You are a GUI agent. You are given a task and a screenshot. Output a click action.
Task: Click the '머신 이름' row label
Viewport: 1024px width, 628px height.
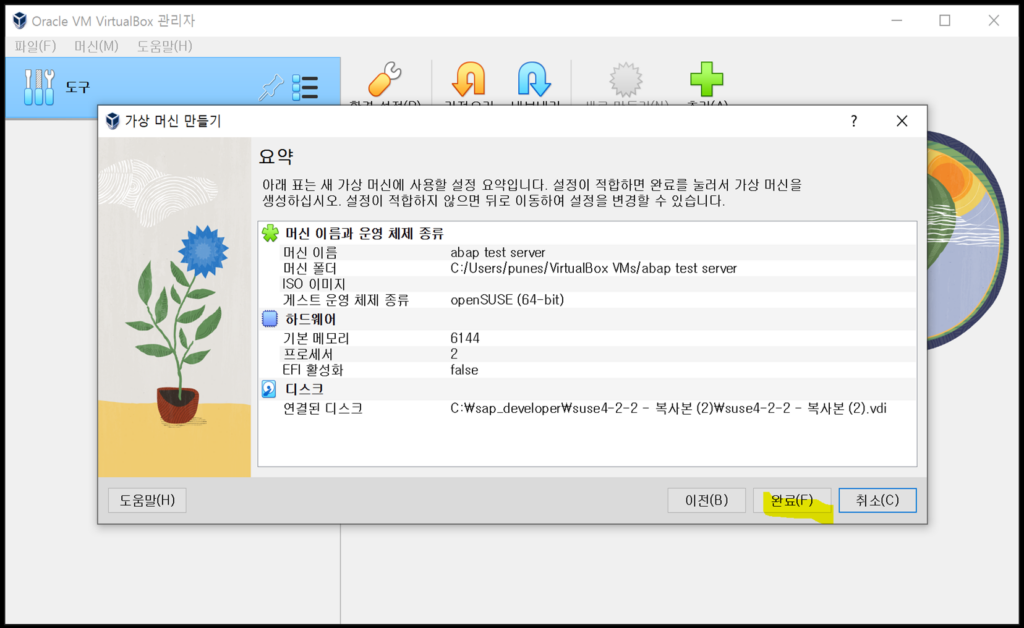[x=310, y=252]
